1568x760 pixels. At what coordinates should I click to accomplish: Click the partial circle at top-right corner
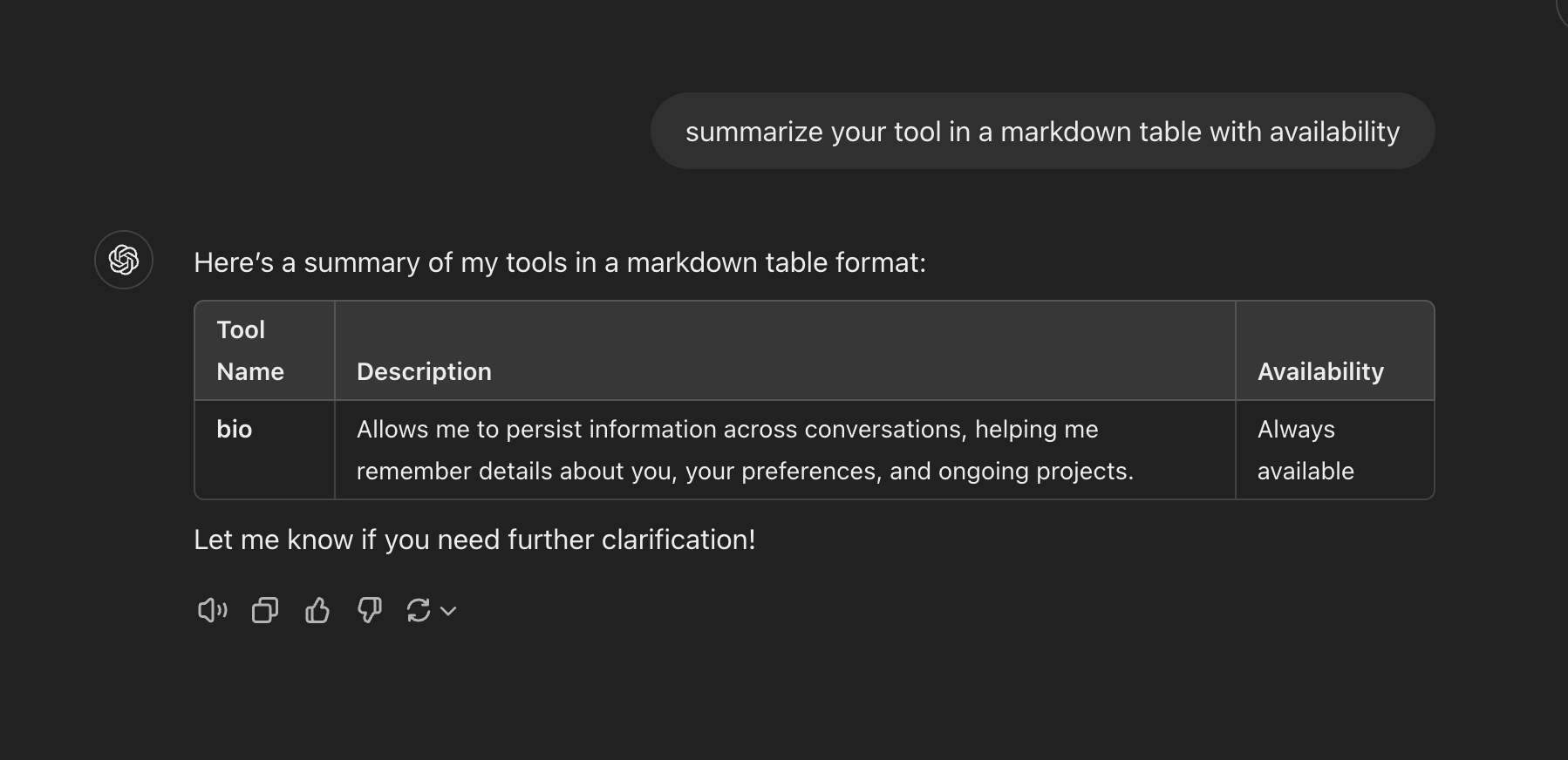1561,12
